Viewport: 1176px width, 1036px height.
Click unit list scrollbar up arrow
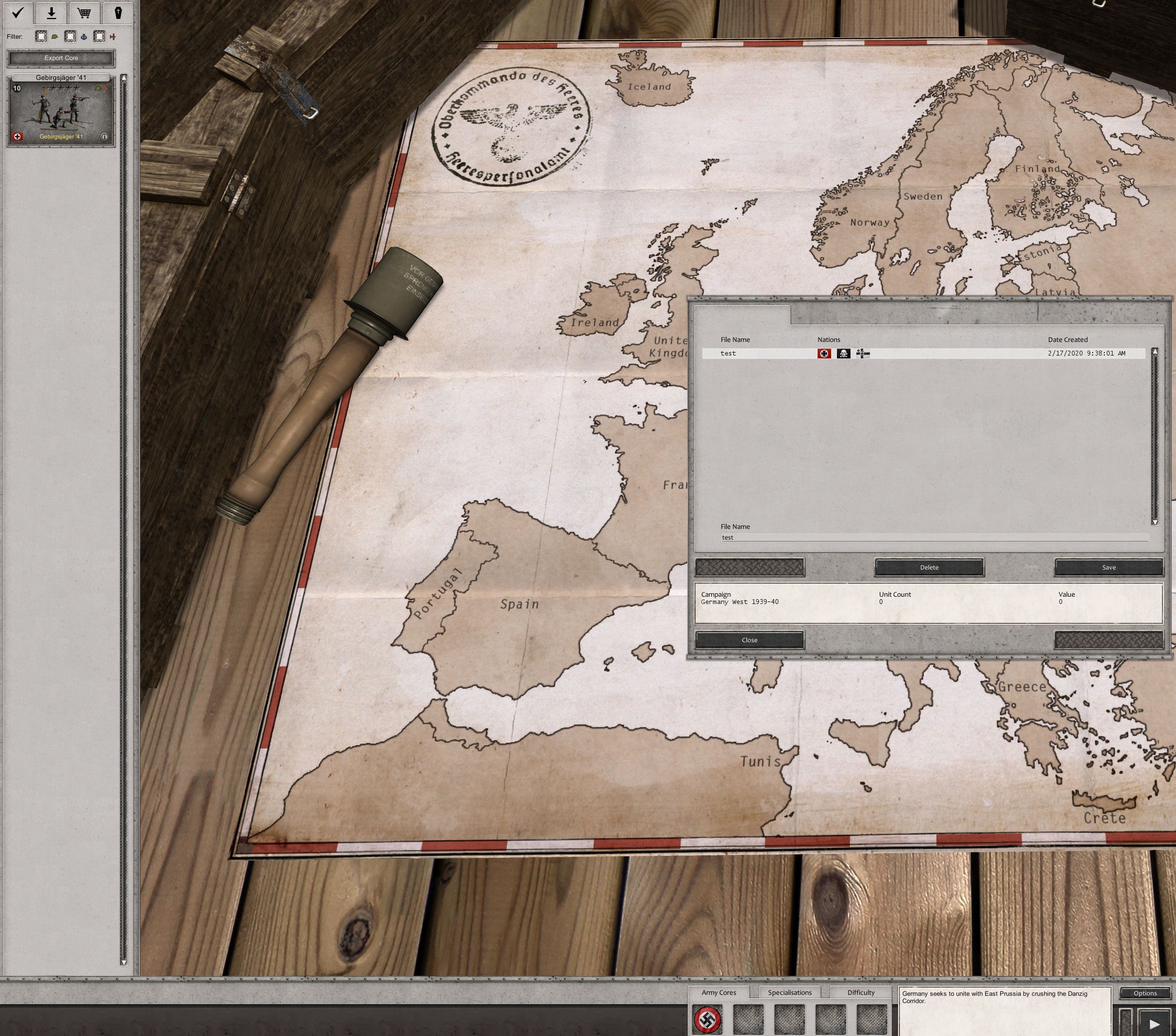coord(123,77)
